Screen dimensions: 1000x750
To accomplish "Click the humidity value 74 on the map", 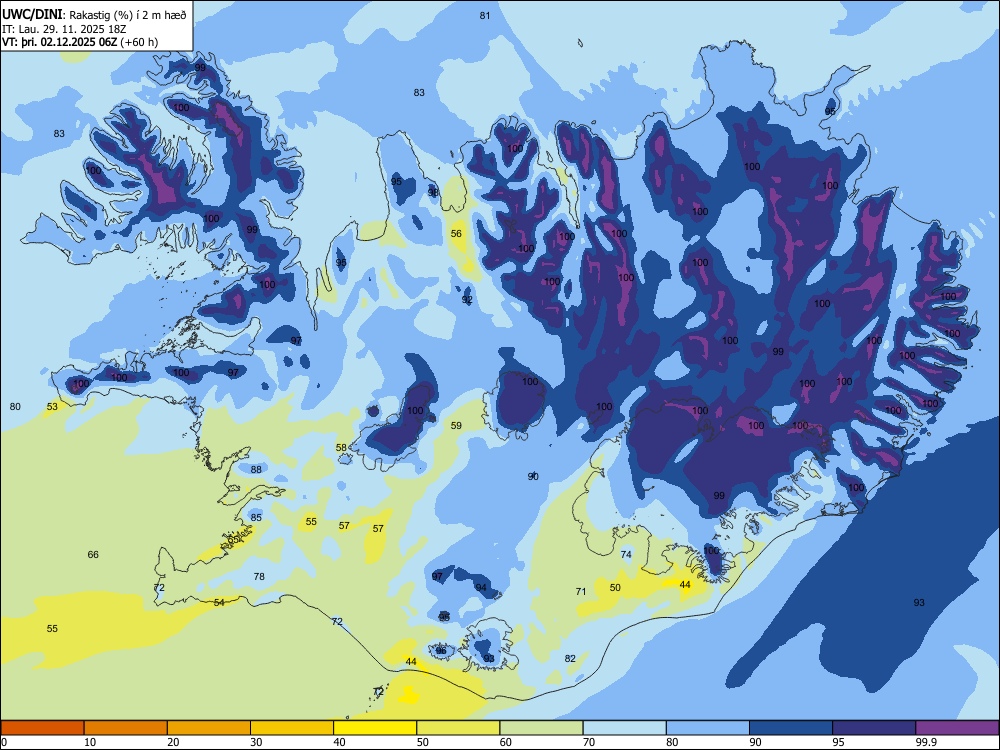I will point(626,555).
